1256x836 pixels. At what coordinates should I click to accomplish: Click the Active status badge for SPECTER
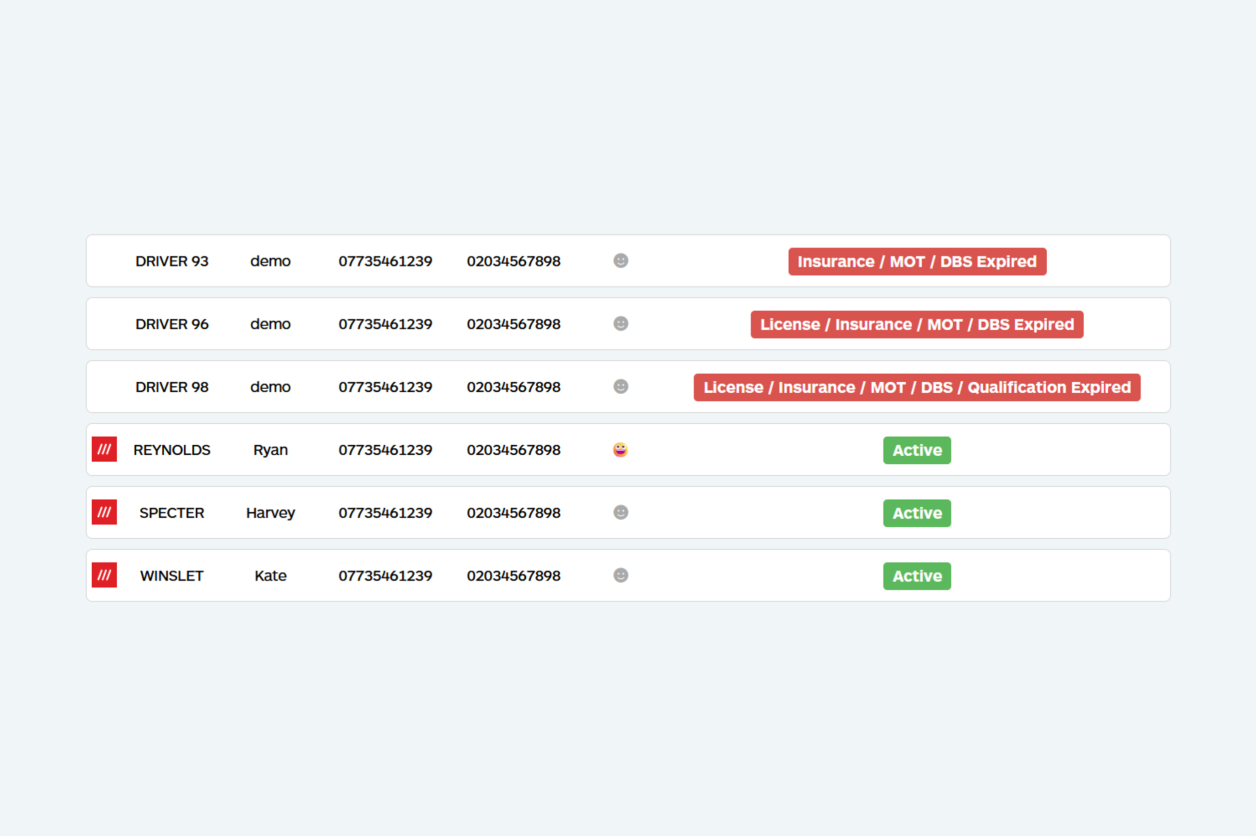coord(917,514)
